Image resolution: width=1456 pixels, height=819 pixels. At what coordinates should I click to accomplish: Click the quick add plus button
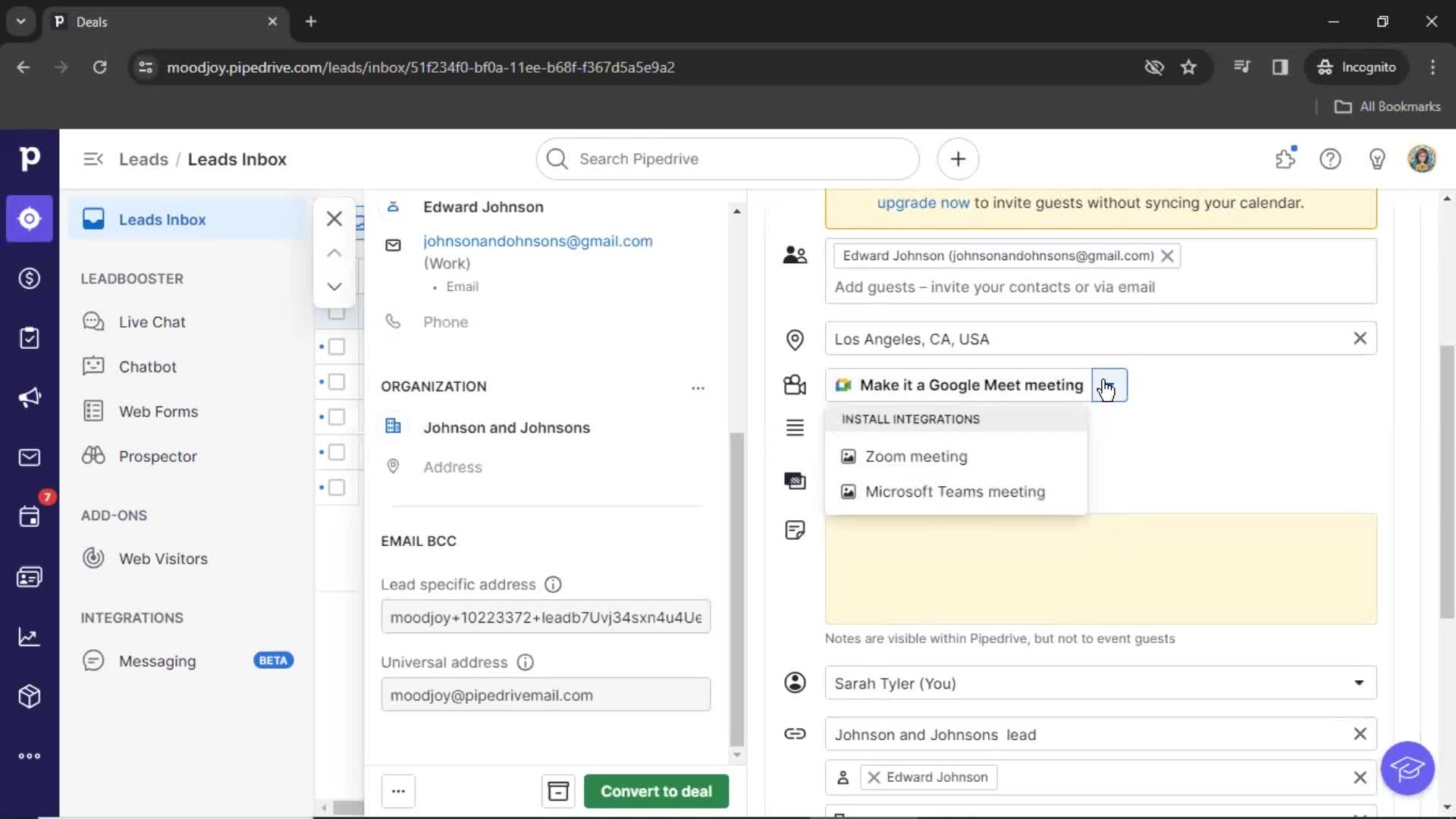click(958, 159)
